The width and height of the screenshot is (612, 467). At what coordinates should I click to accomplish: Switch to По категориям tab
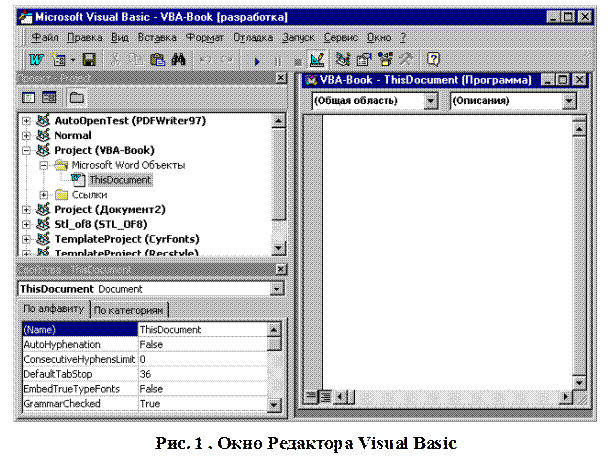pyautogui.click(x=129, y=310)
